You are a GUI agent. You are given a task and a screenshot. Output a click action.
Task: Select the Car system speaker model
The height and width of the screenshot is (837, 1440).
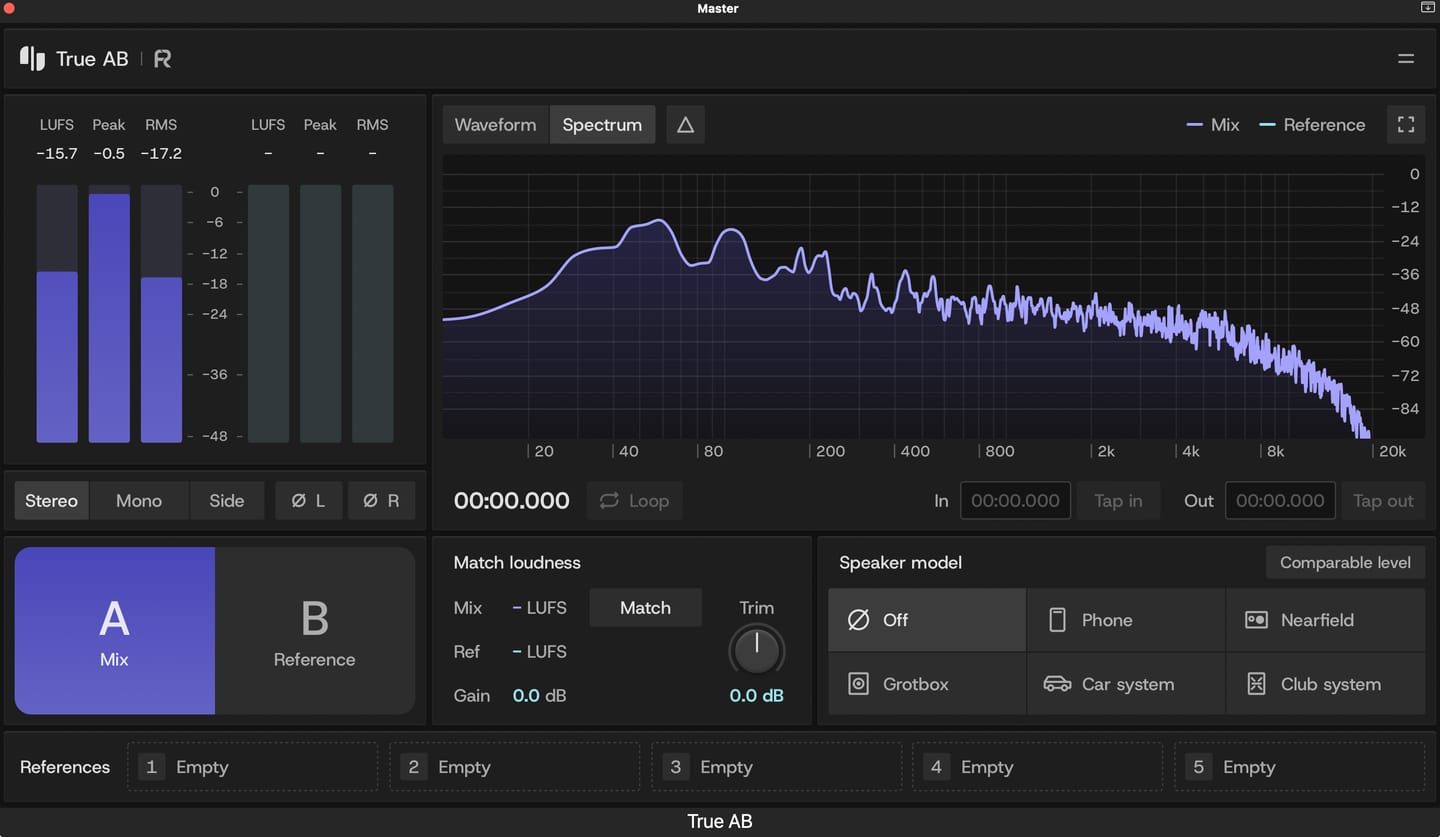(1126, 684)
